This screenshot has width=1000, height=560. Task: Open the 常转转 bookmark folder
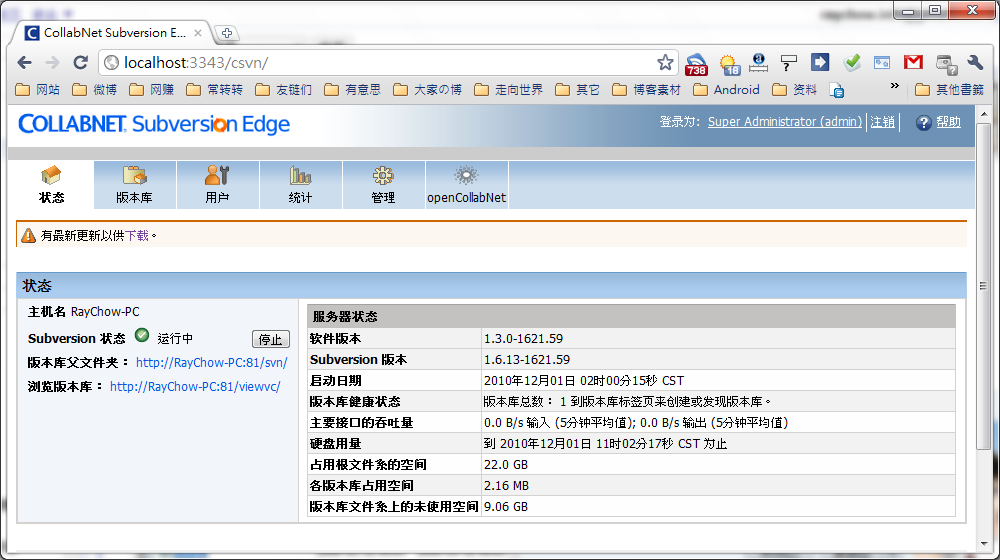(215, 90)
